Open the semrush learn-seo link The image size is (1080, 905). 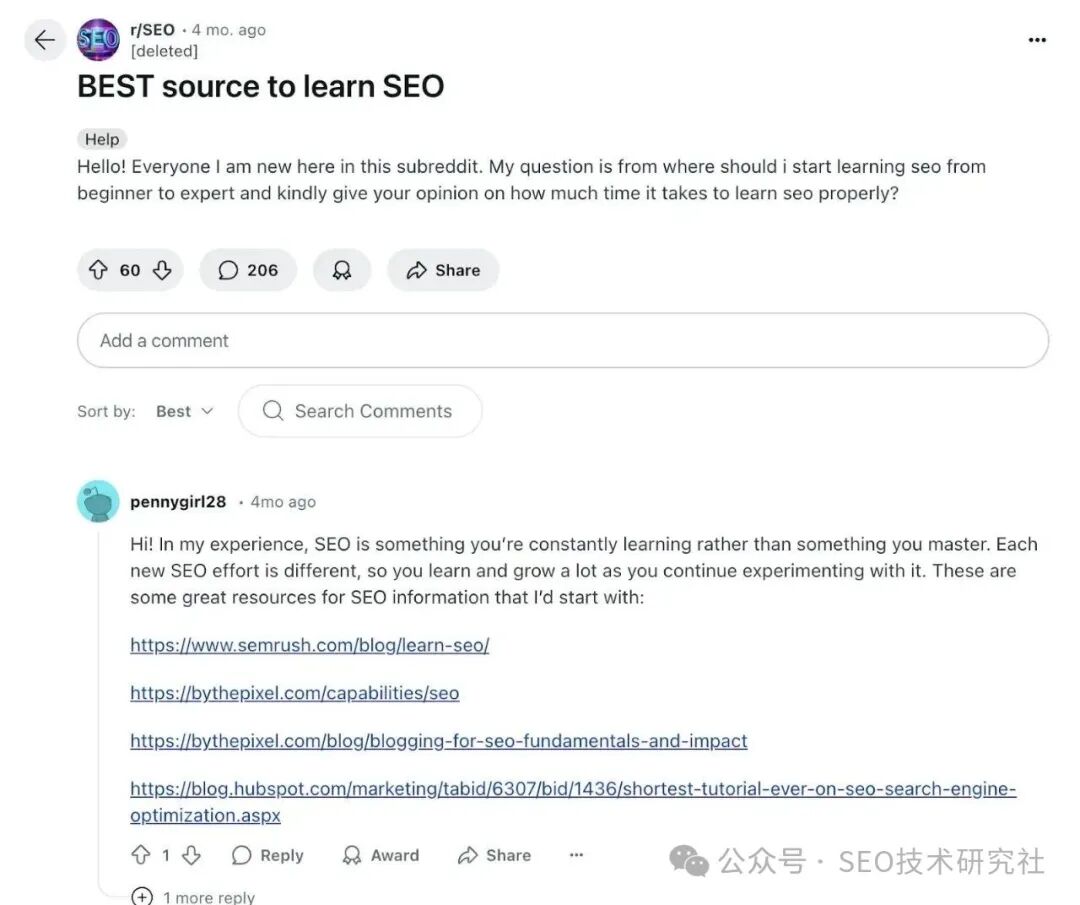point(309,645)
